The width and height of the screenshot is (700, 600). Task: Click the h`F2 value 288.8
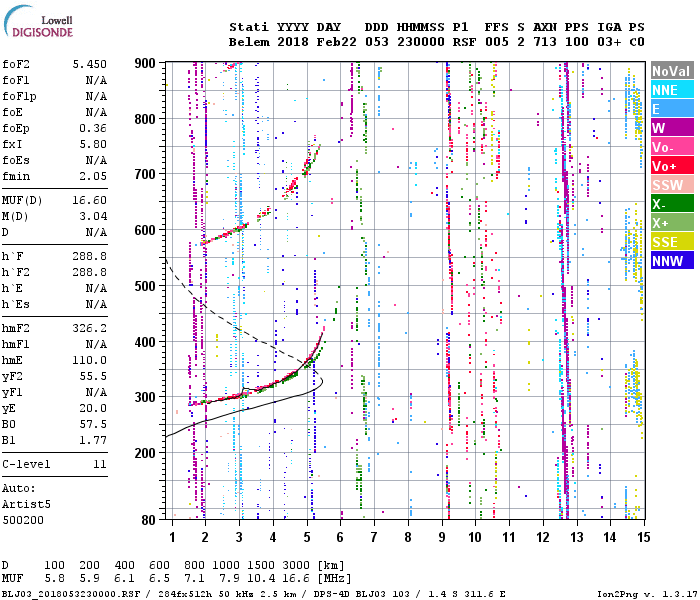pos(90,272)
